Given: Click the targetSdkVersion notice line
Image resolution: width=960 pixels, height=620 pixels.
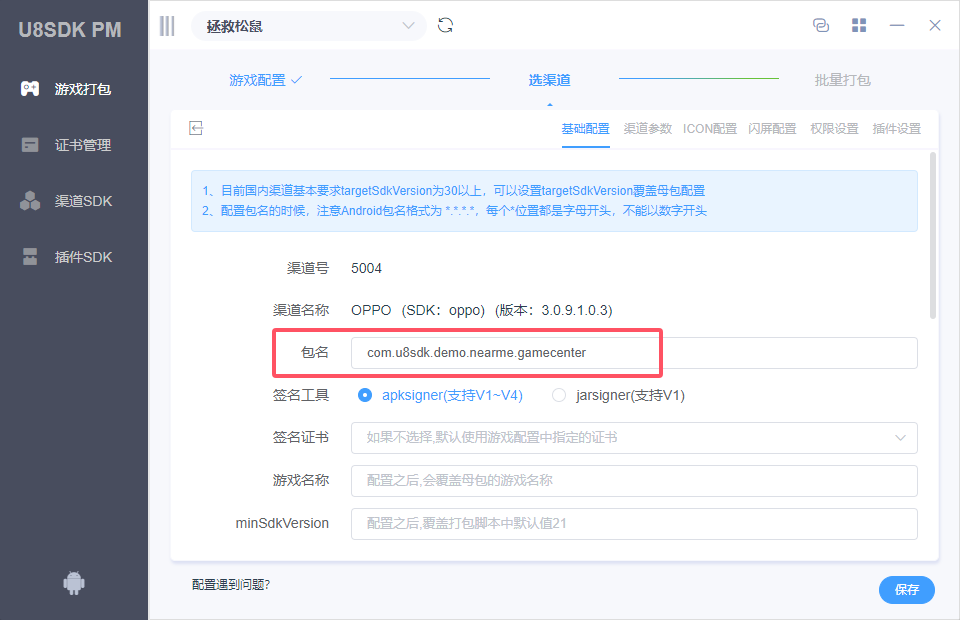Looking at the screenshot, I should [x=454, y=190].
